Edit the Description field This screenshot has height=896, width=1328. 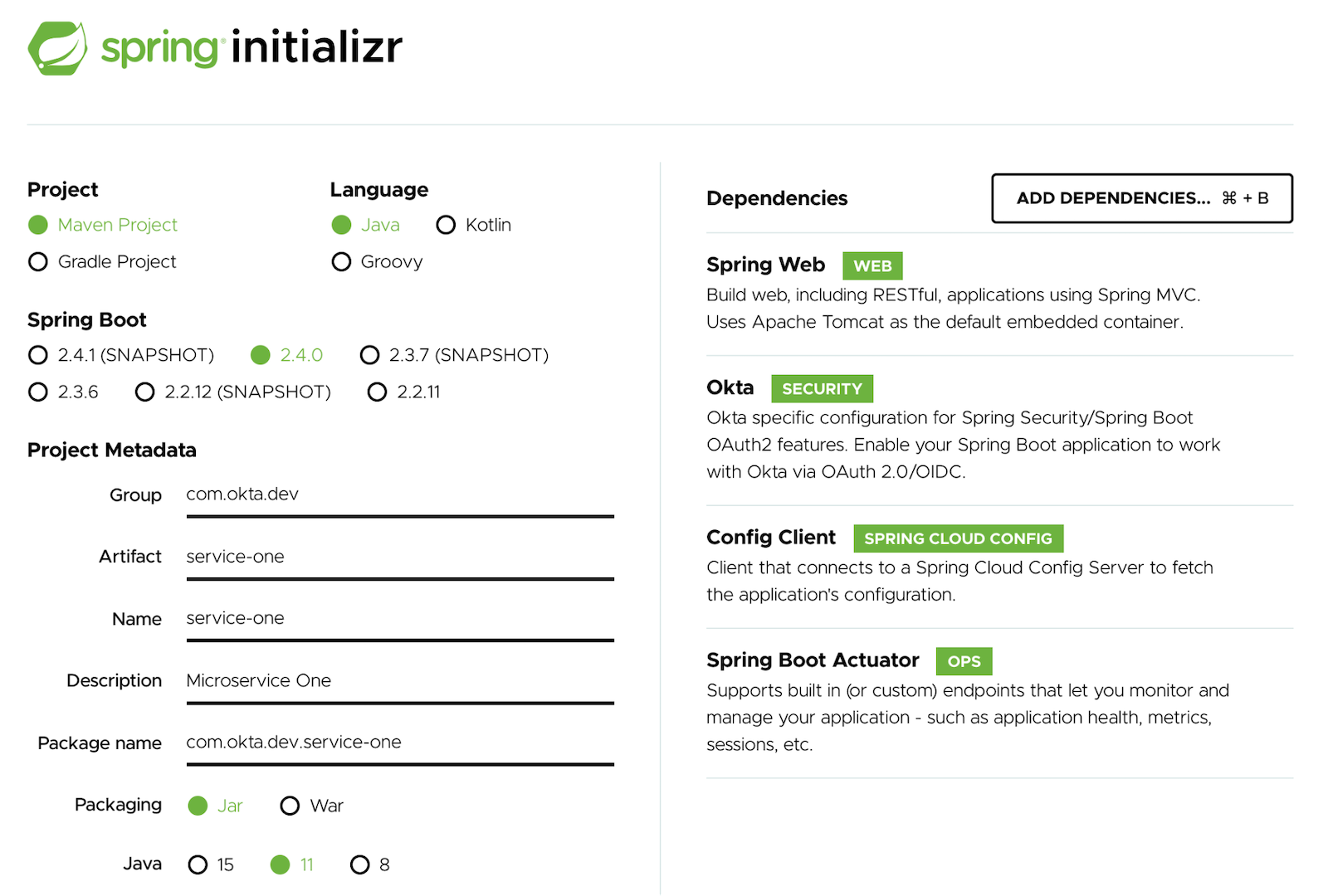(399, 681)
